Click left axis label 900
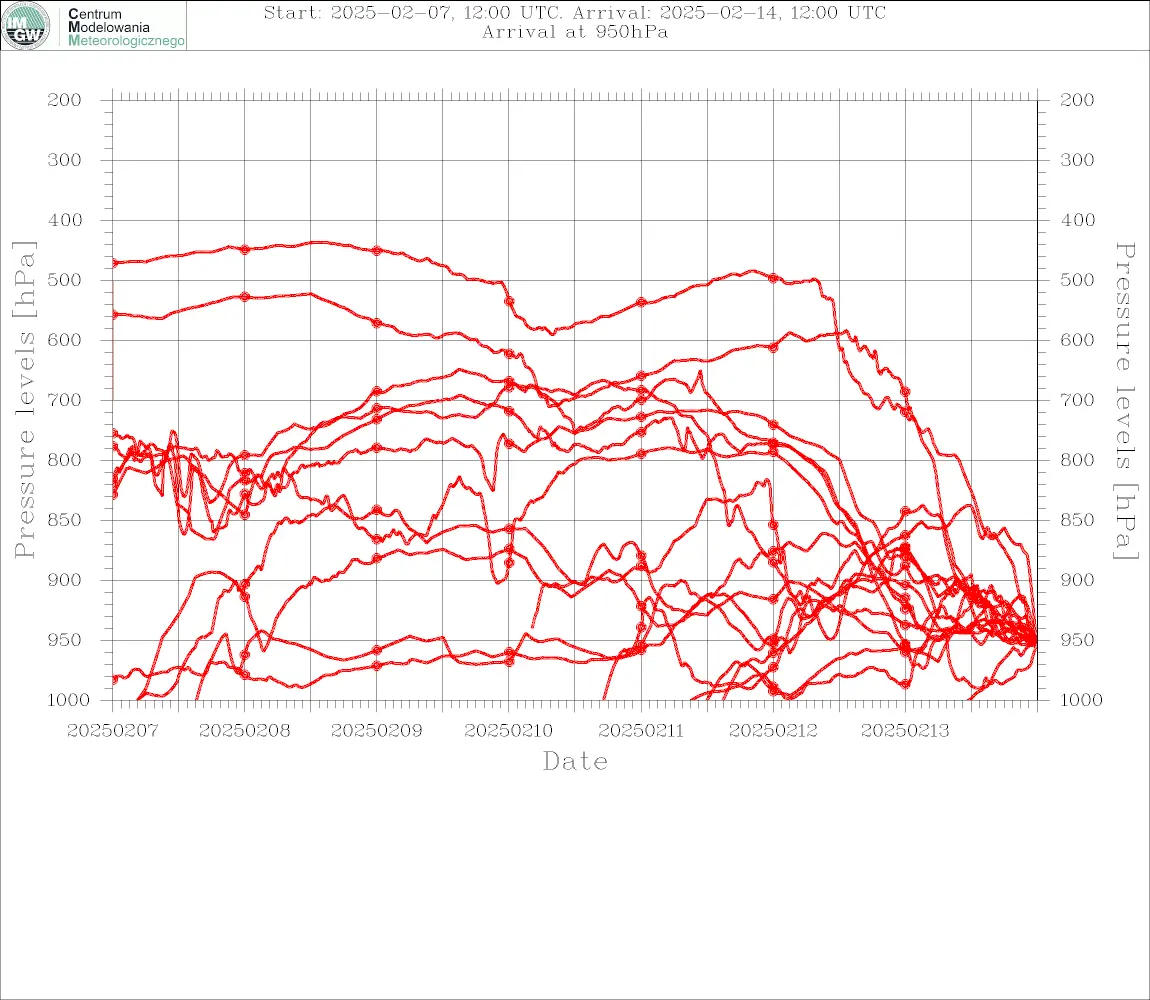The width and height of the screenshot is (1150, 1000). click(x=65, y=580)
